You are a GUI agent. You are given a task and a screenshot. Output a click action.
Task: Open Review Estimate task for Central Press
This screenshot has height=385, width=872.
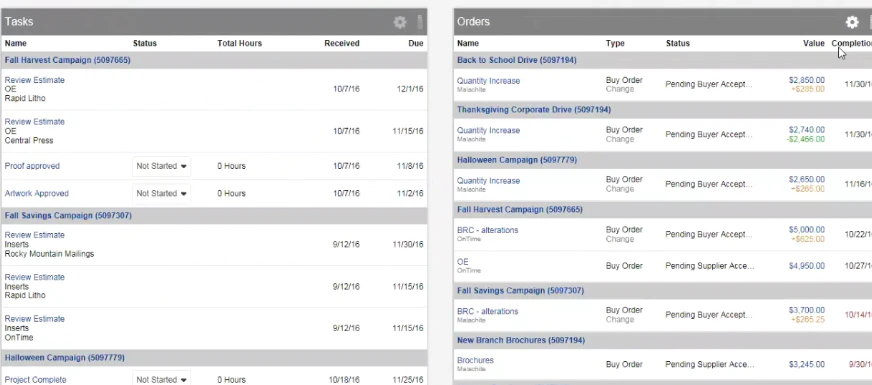click(x=34, y=122)
